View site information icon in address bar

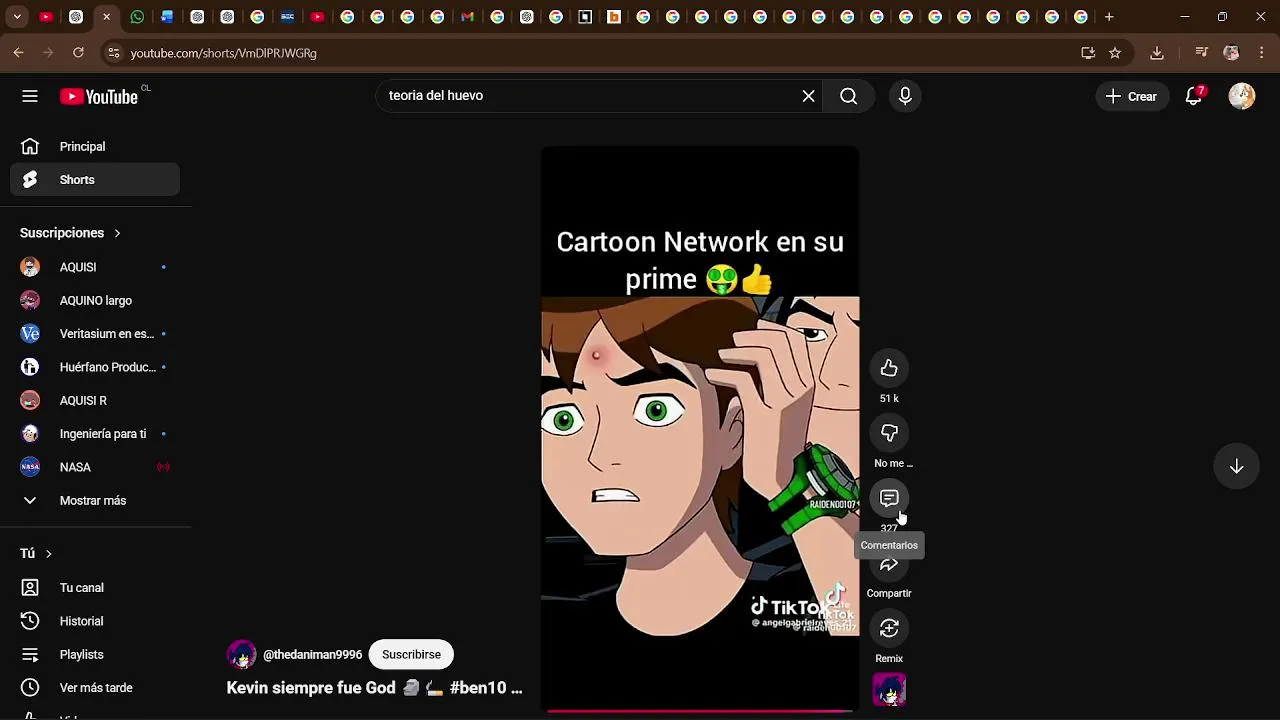point(113,53)
